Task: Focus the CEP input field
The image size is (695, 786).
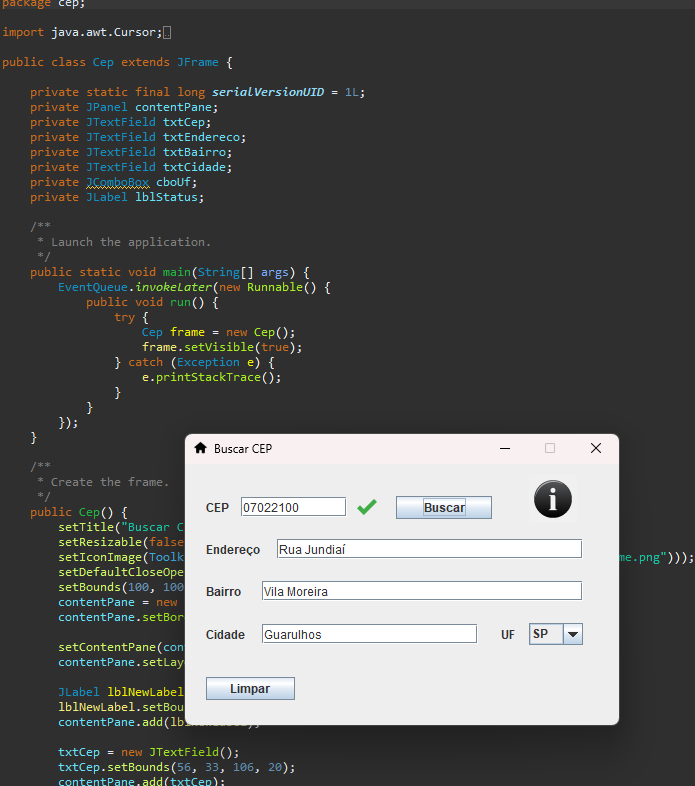Action: 293,507
